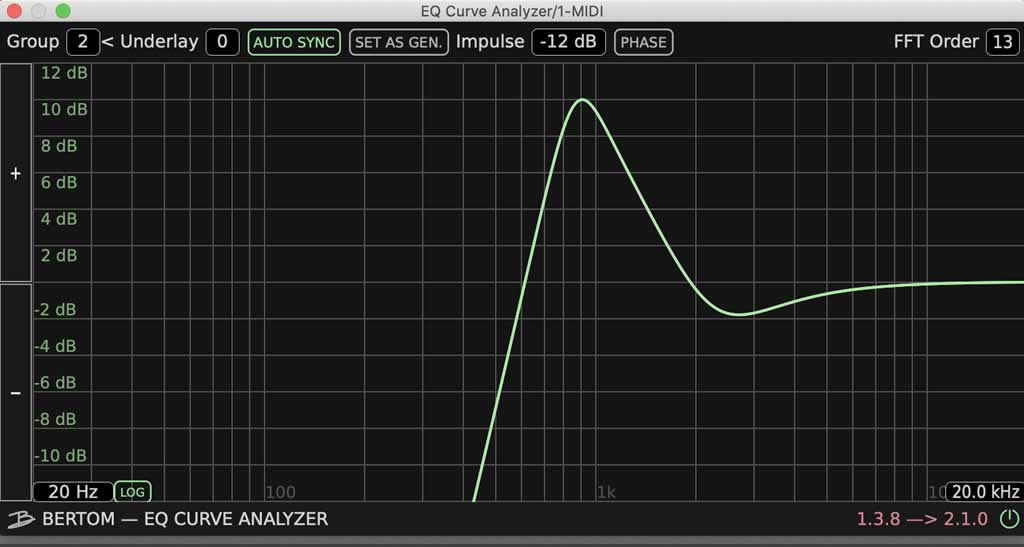Image resolution: width=1024 pixels, height=547 pixels.
Task: Toggle the PHASE display button
Action: [643, 43]
